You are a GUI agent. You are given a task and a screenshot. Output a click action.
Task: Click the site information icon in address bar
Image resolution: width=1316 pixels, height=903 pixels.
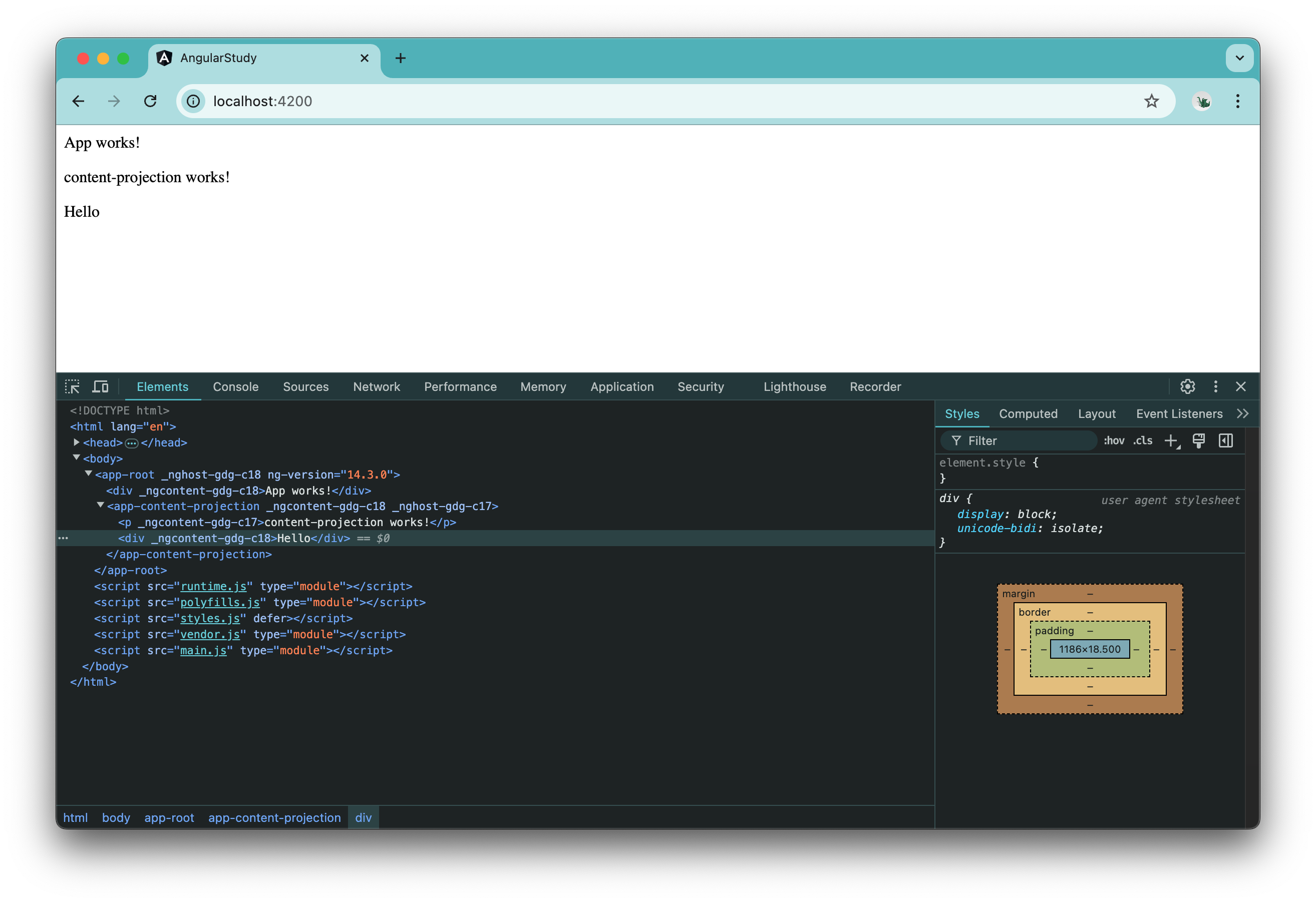(x=193, y=101)
